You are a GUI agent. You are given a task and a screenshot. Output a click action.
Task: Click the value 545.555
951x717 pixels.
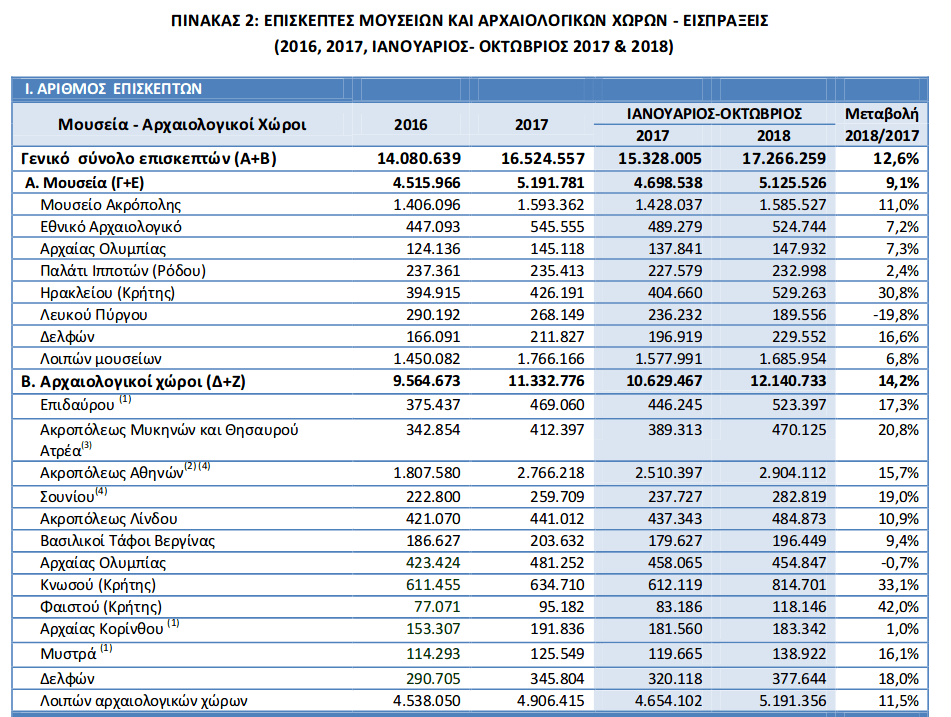pos(557,227)
